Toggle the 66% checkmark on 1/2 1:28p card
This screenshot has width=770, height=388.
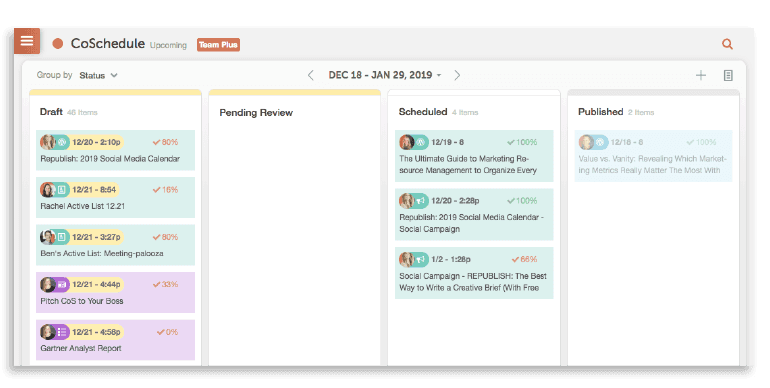[x=515, y=259]
